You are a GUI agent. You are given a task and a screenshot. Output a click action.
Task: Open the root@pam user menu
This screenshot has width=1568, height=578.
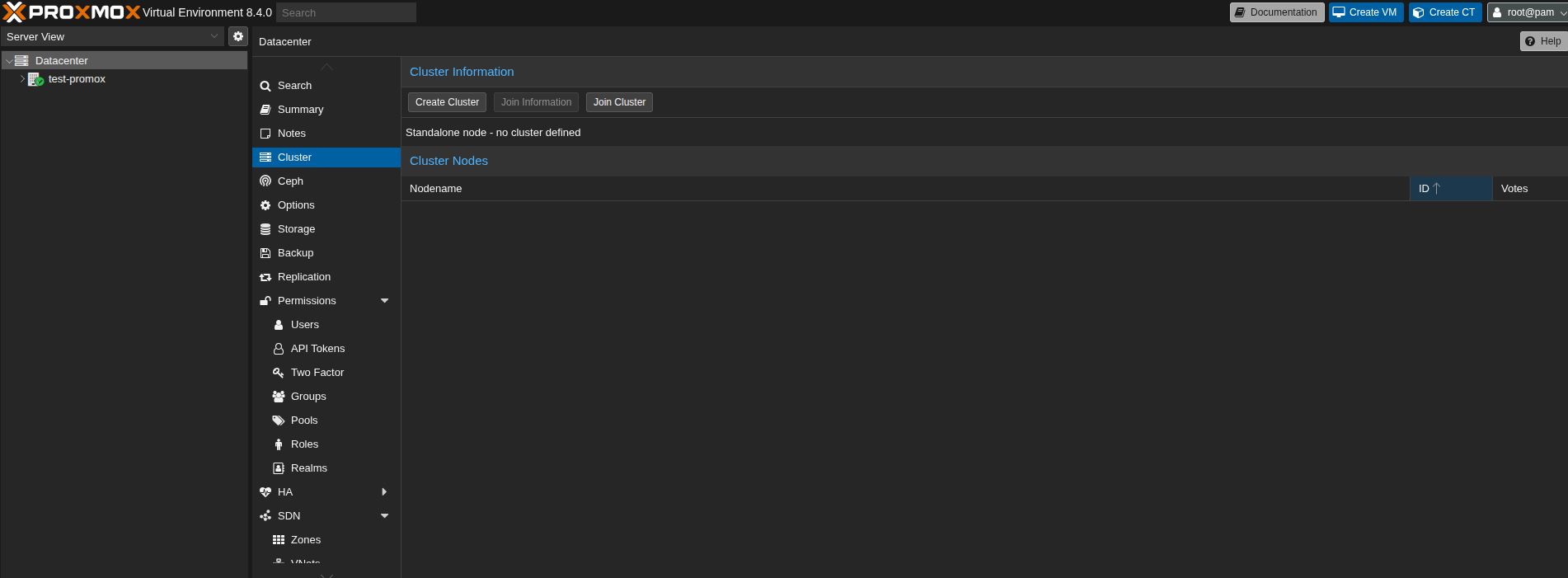coord(1527,12)
